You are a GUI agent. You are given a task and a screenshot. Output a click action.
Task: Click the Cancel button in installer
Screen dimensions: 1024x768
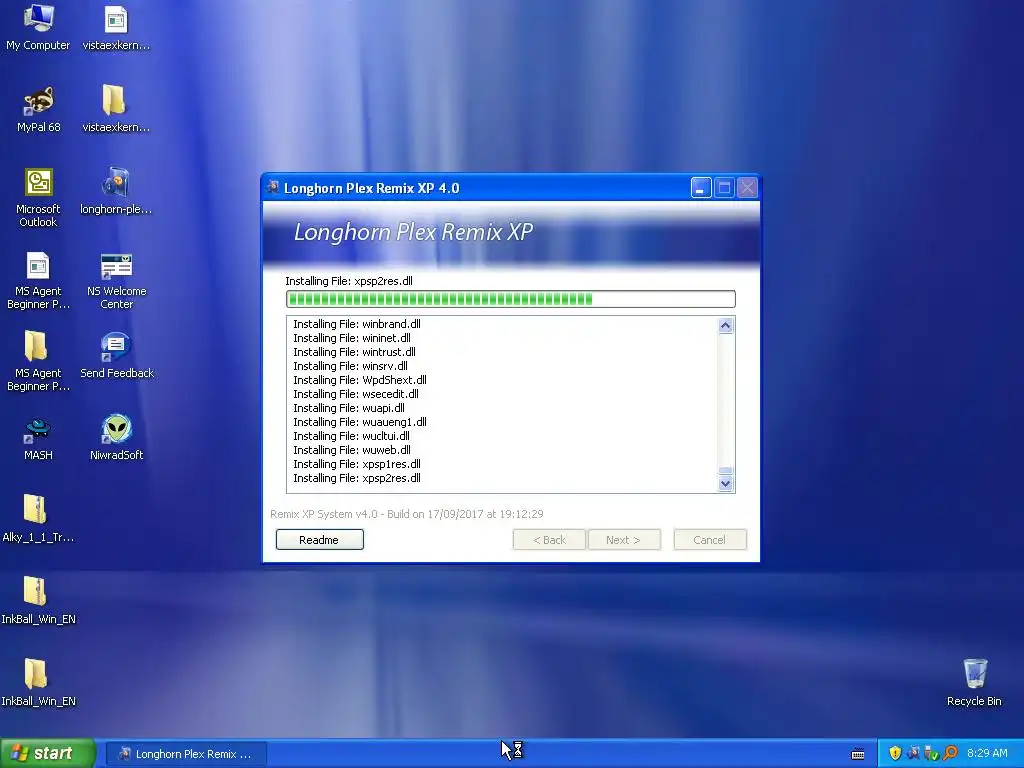click(710, 539)
